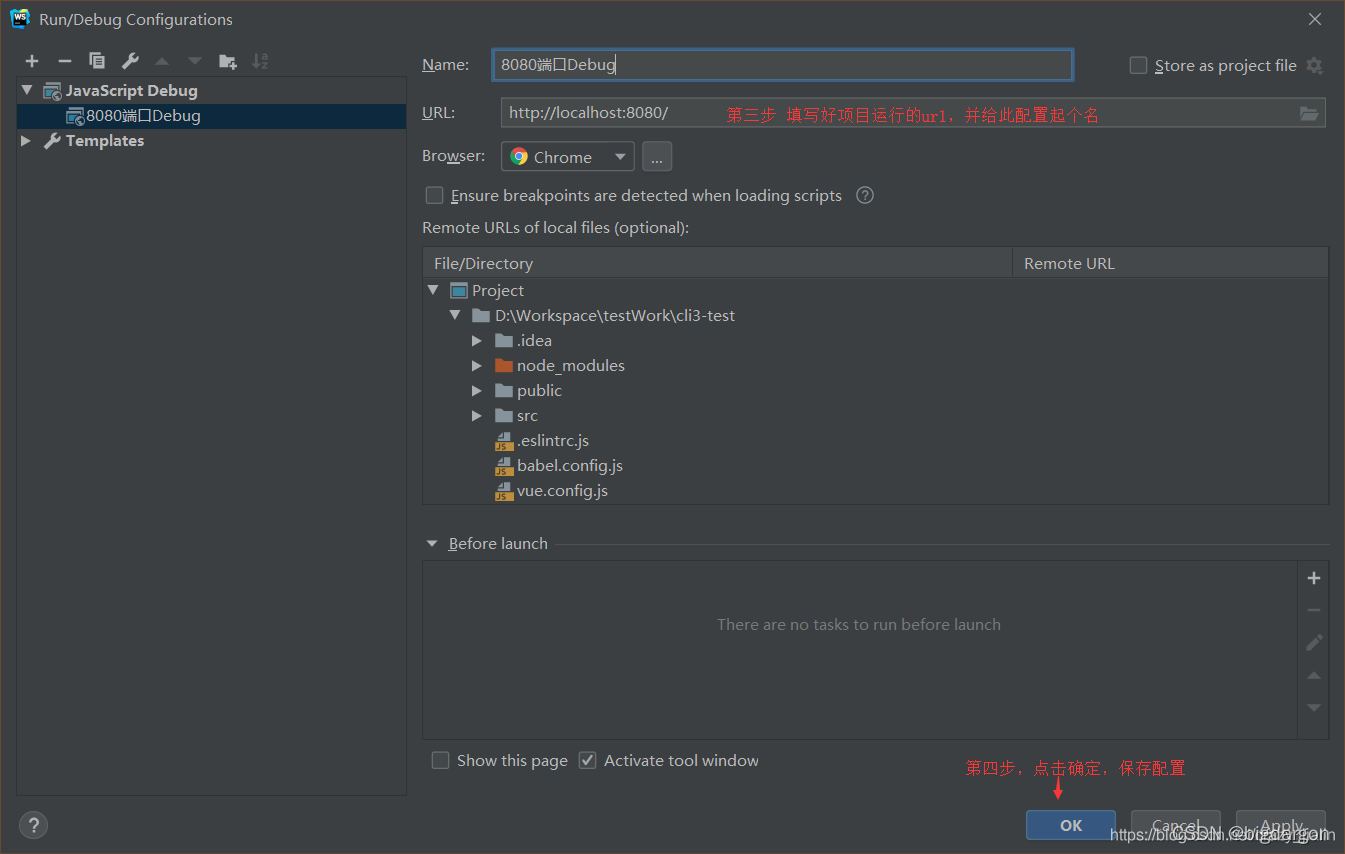Open the Browser dropdown showing Chrome
Image resolution: width=1345 pixels, height=854 pixels.
(x=567, y=156)
